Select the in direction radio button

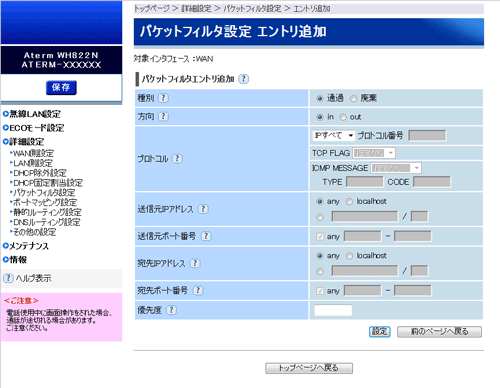320,117
